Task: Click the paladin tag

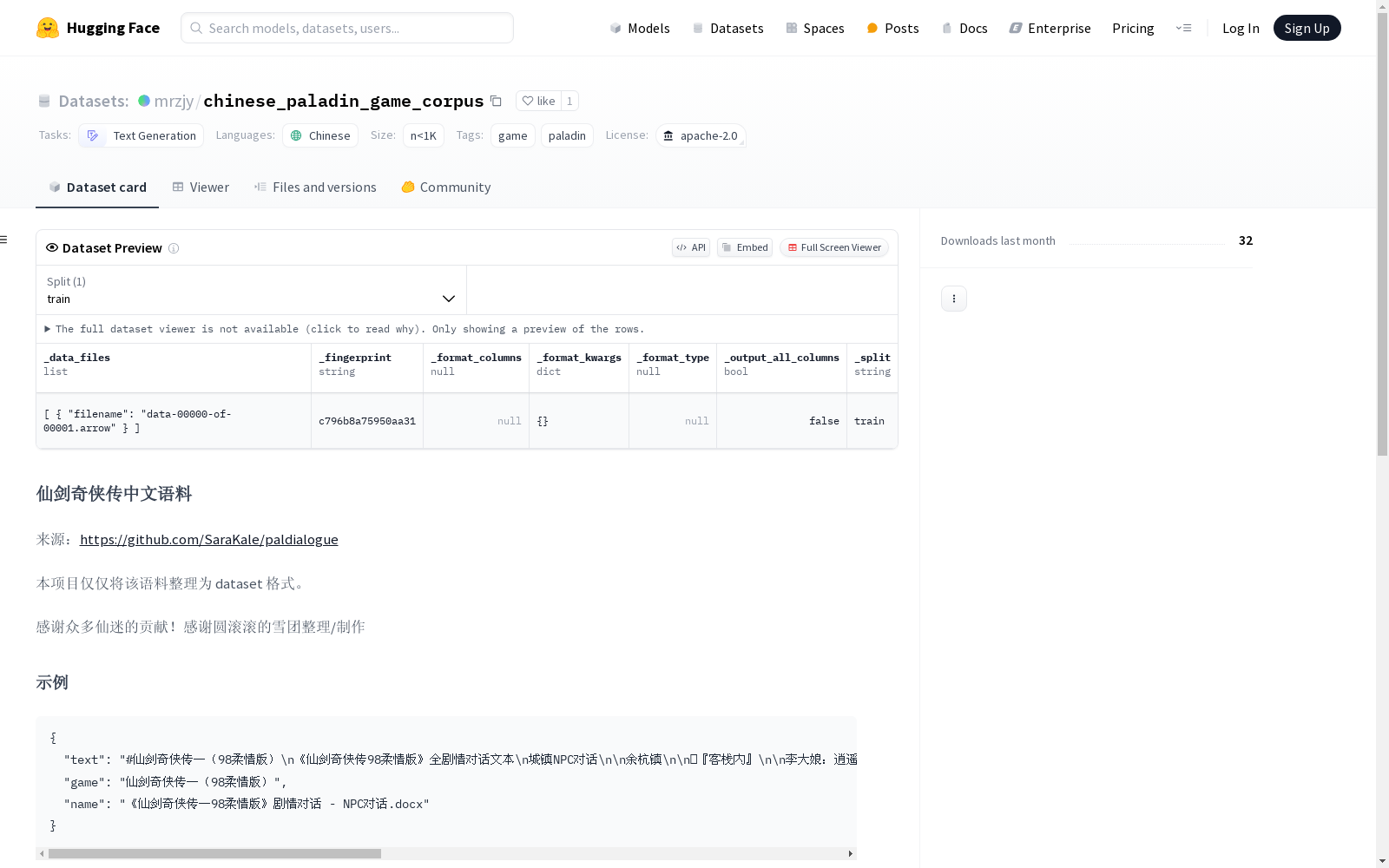Action: pos(567,135)
